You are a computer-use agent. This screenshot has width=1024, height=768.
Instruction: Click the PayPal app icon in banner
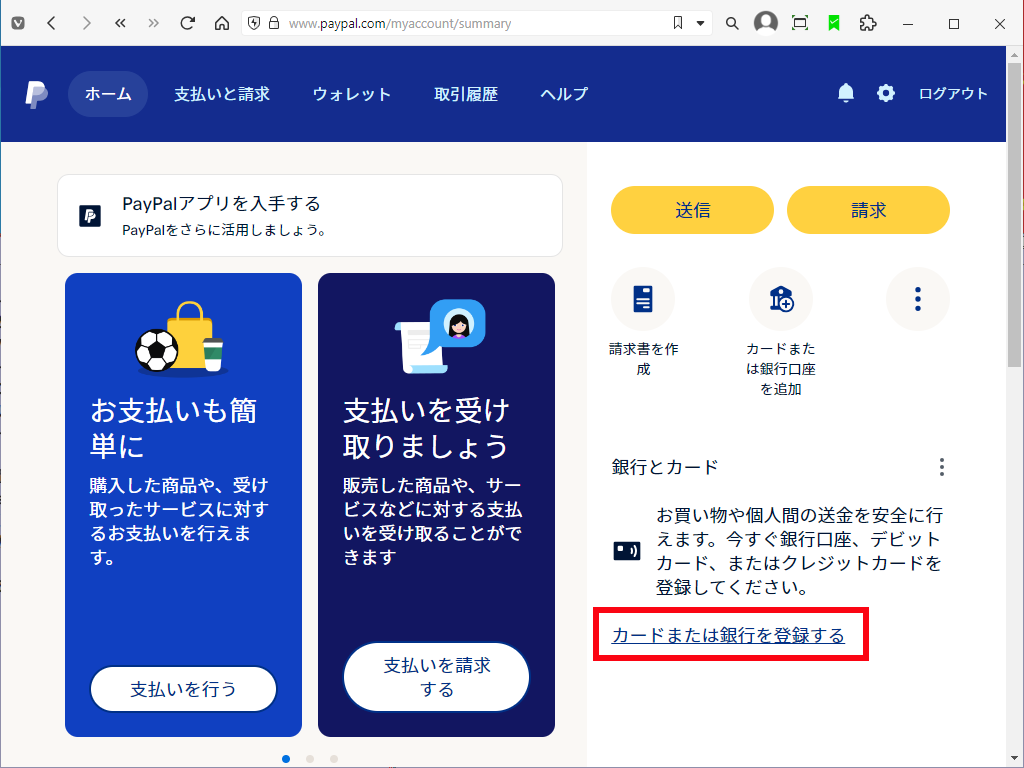(90, 216)
